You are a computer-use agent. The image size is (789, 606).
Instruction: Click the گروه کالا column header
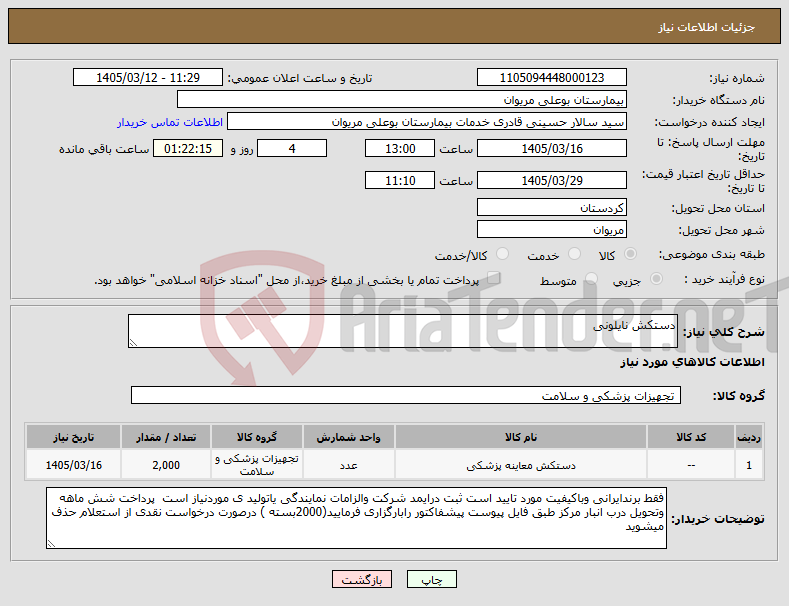pos(257,437)
